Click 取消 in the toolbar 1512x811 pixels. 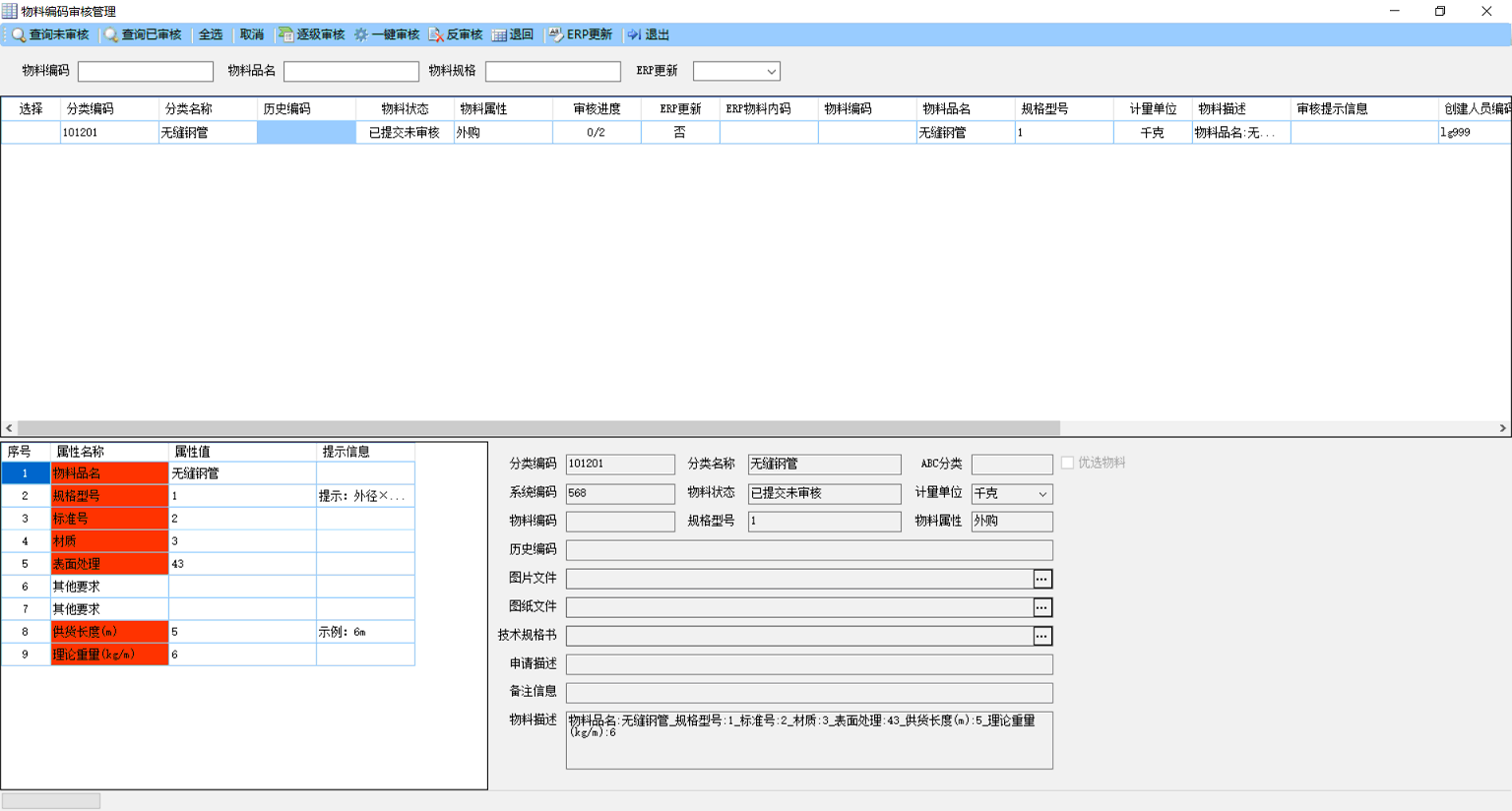click(252, 34)
